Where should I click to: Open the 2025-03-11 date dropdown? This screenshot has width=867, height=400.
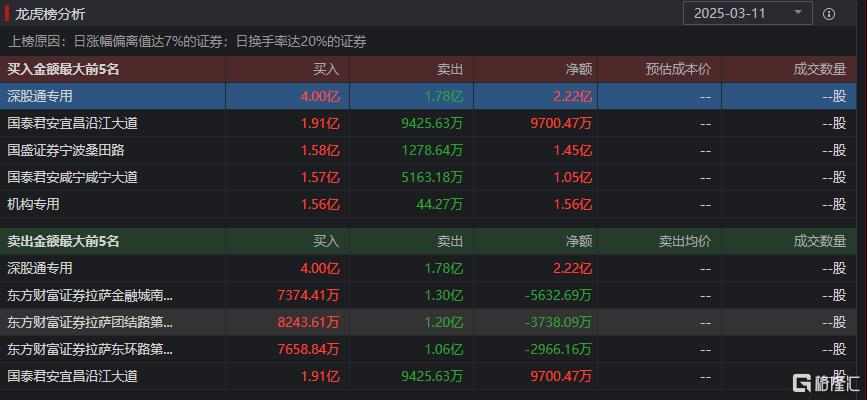pos(748,13)
